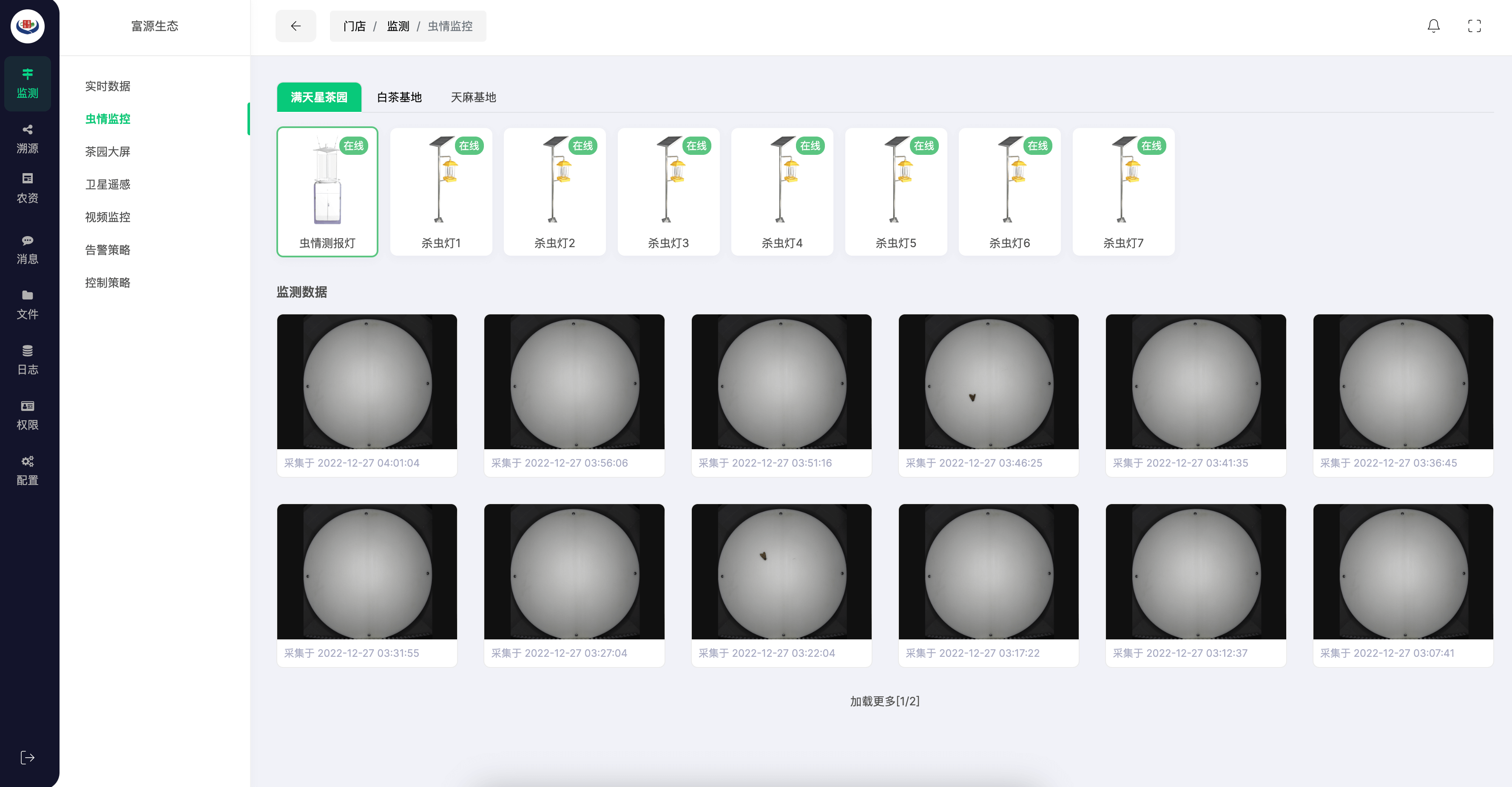Select the 杀虫灯3 device card
1512x787 pixels.
pyautogui.click(x=668, y=191)
